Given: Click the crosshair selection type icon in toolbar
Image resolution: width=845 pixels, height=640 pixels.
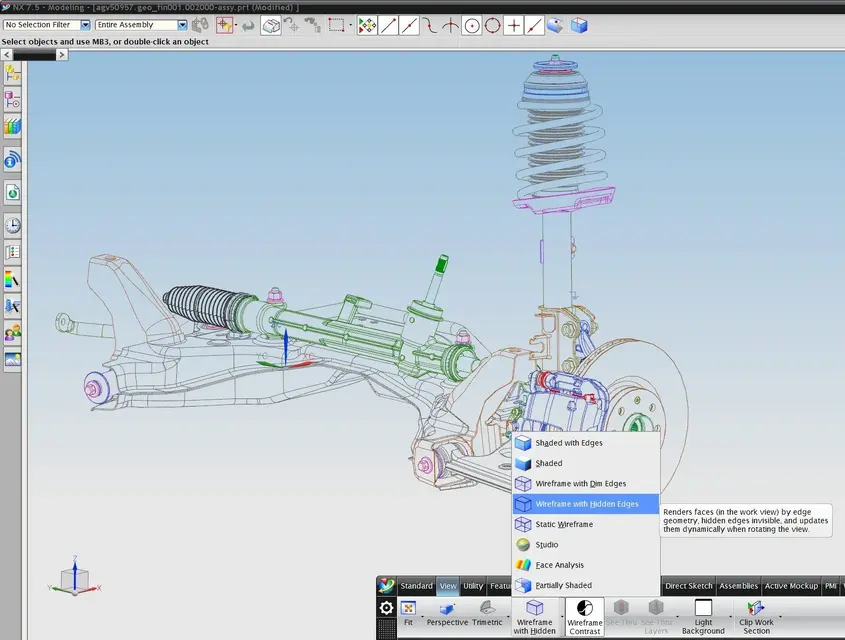Looking at the screenshot, I should point(224,25).
